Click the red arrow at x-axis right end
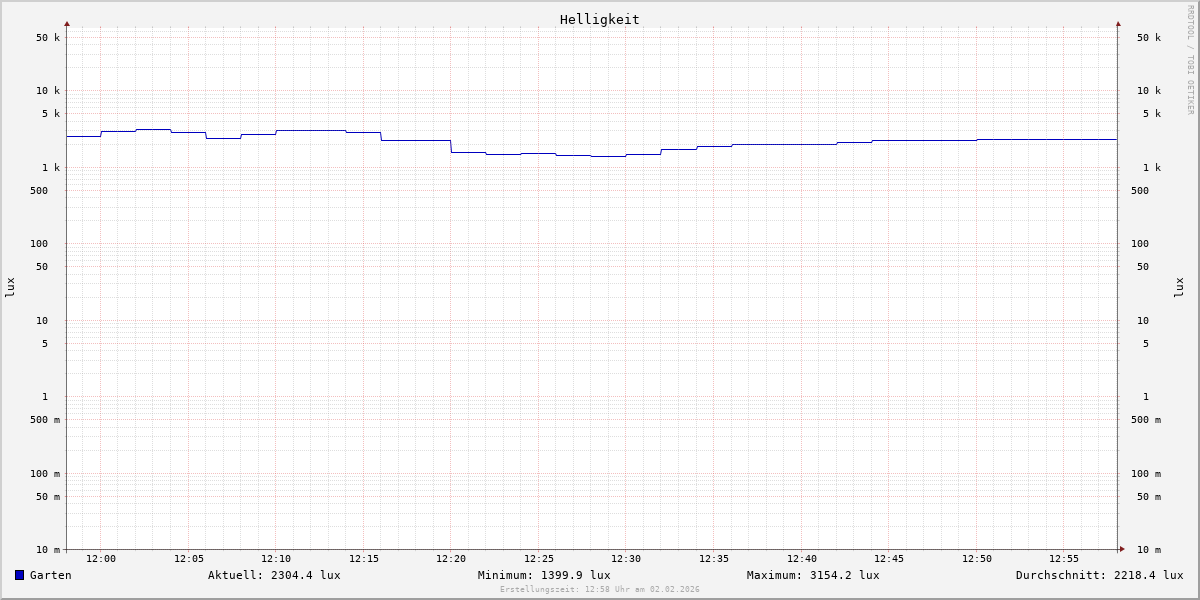 click(x=1122, y=549)
